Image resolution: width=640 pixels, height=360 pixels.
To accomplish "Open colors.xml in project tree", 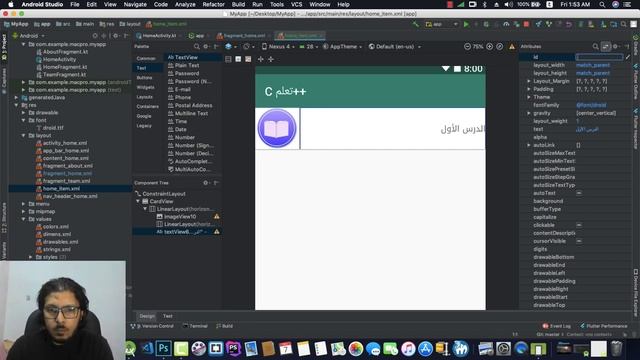I will tap(56, 227).
